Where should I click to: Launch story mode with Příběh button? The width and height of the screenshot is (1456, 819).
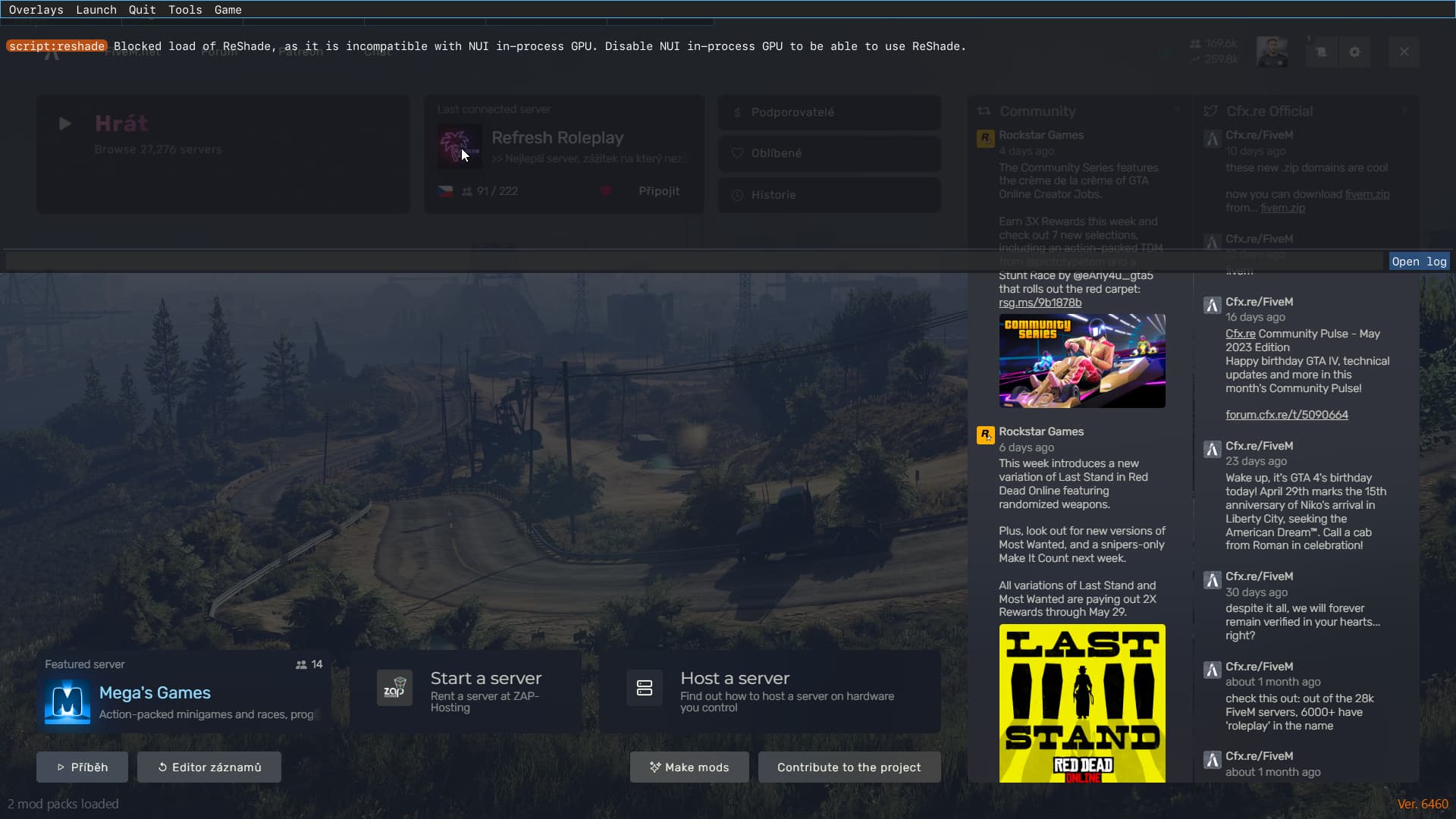tap(82, 767)
